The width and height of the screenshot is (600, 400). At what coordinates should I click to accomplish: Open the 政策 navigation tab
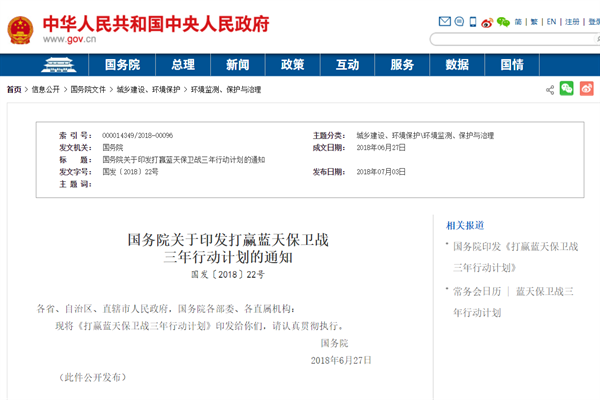click(x=292, y=65)
